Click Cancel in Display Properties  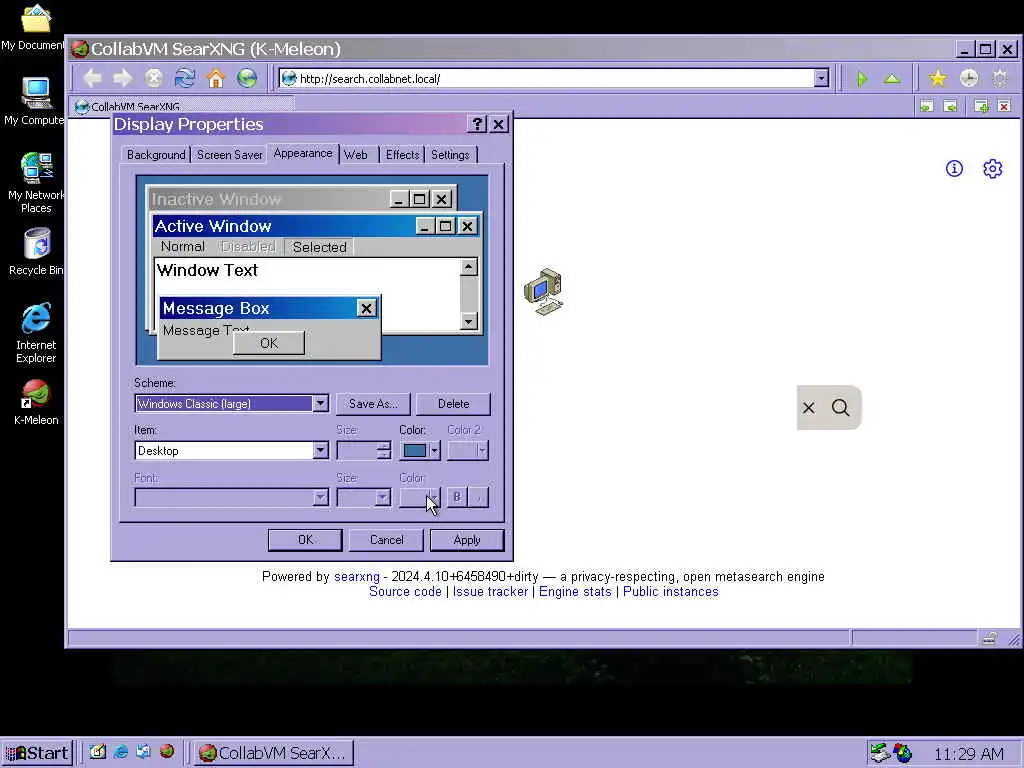[387, 540]
